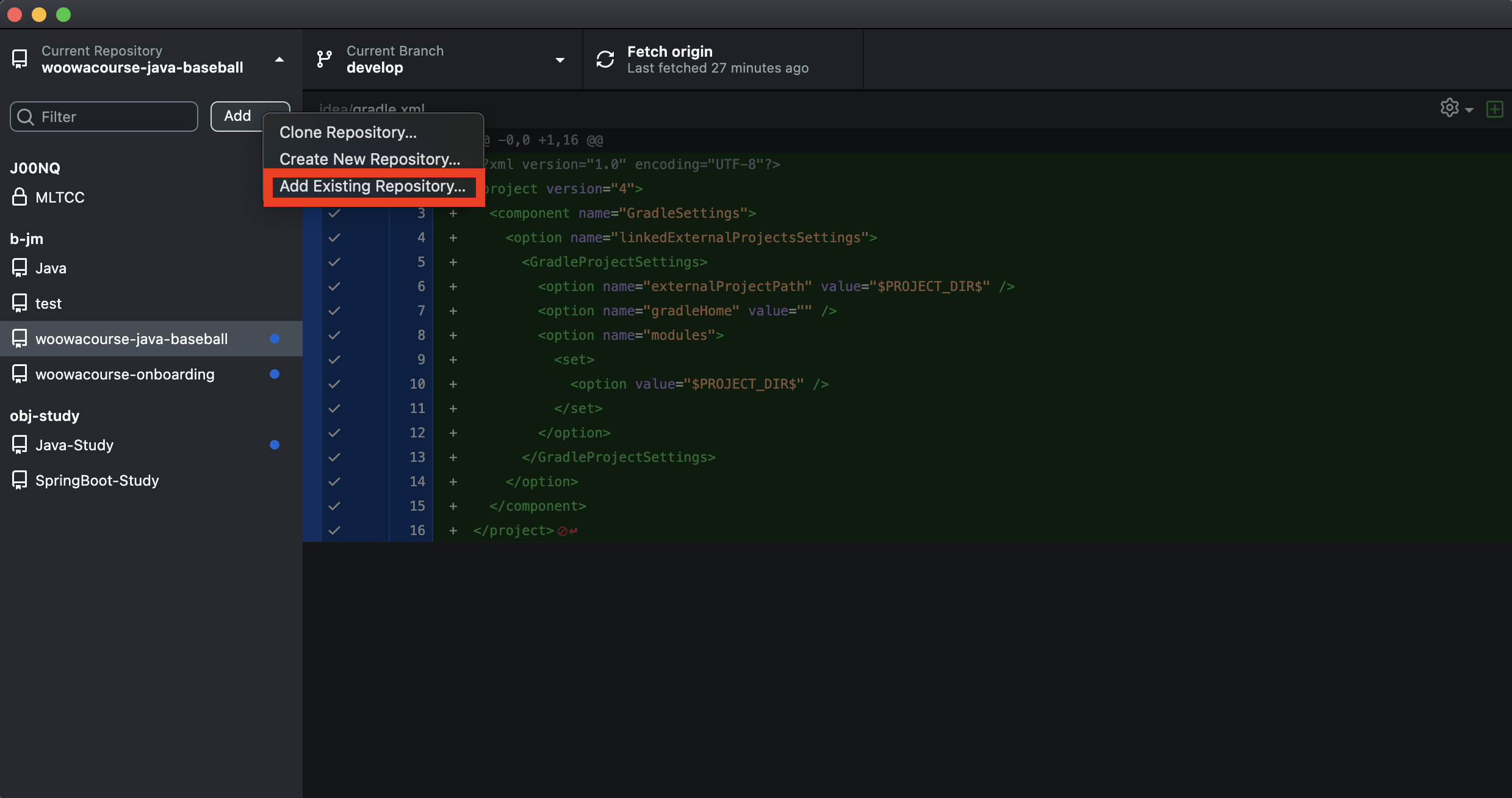Click the Add button

[237, 116]
